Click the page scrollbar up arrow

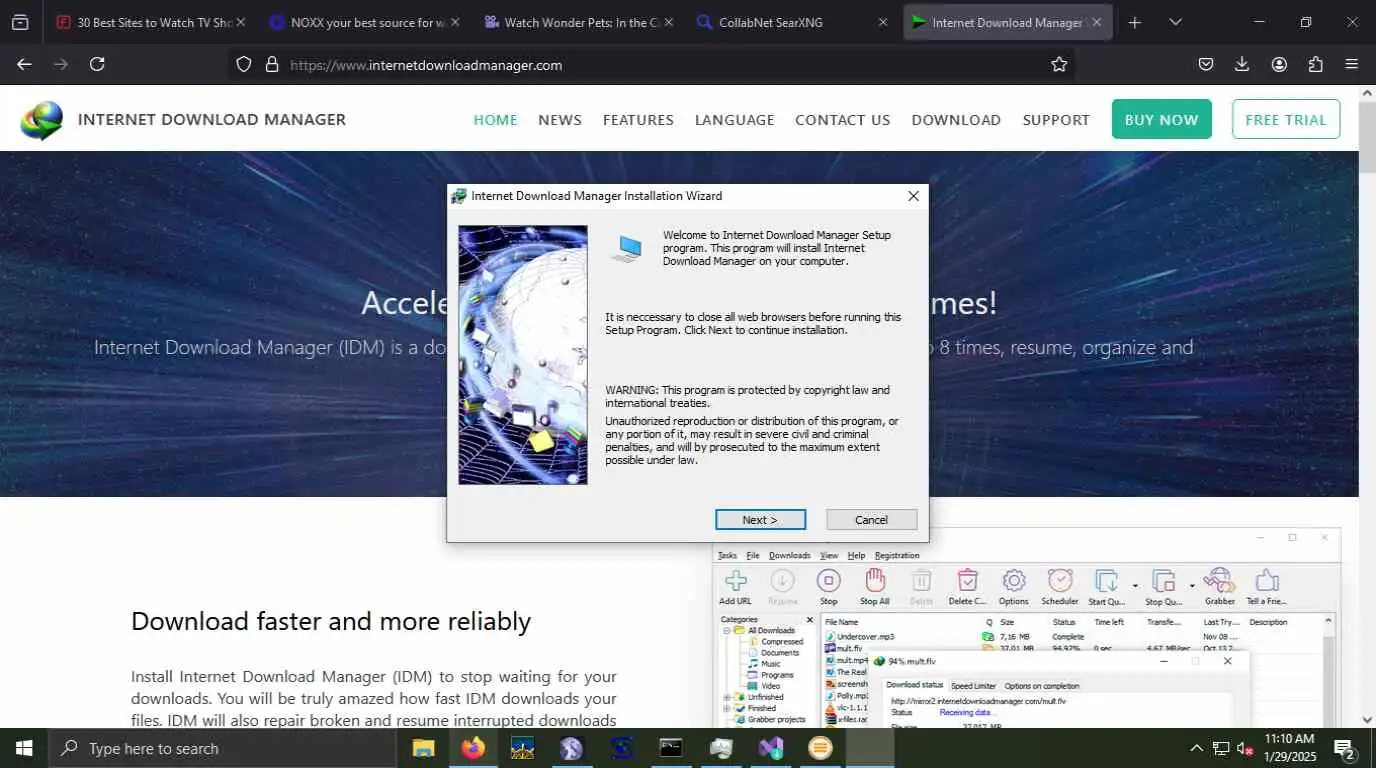click(1367, 93)
